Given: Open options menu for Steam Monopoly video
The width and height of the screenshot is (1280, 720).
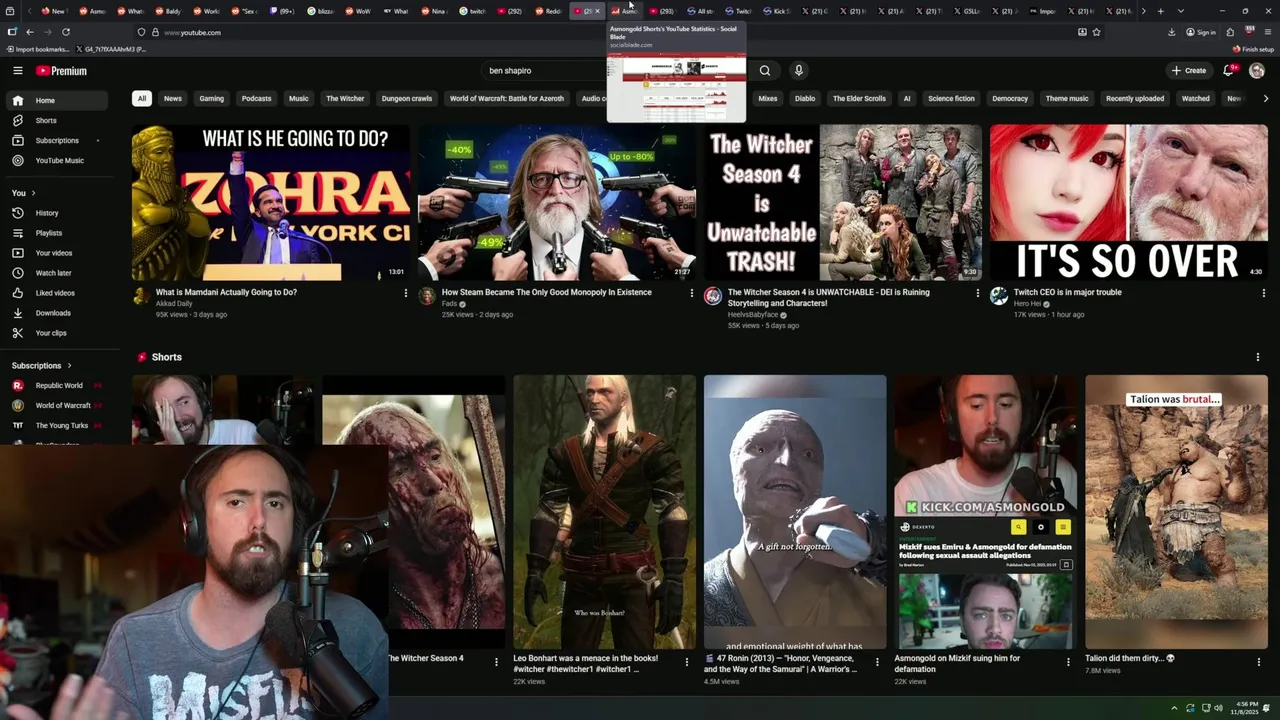Looking at the screenshot, I should [692, 293].
